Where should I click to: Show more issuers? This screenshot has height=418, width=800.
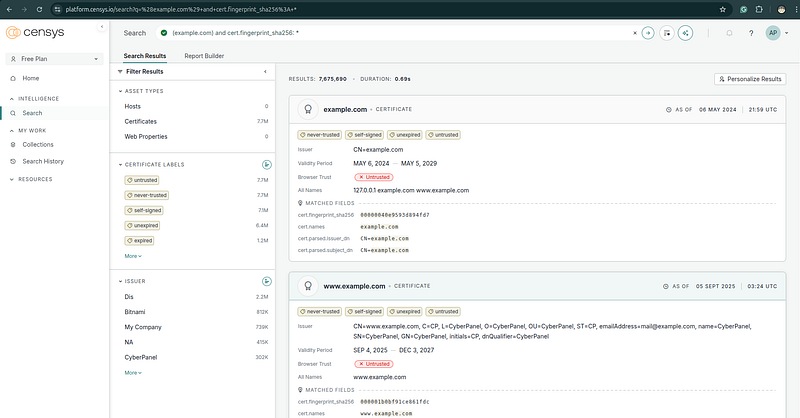[133, 373]
